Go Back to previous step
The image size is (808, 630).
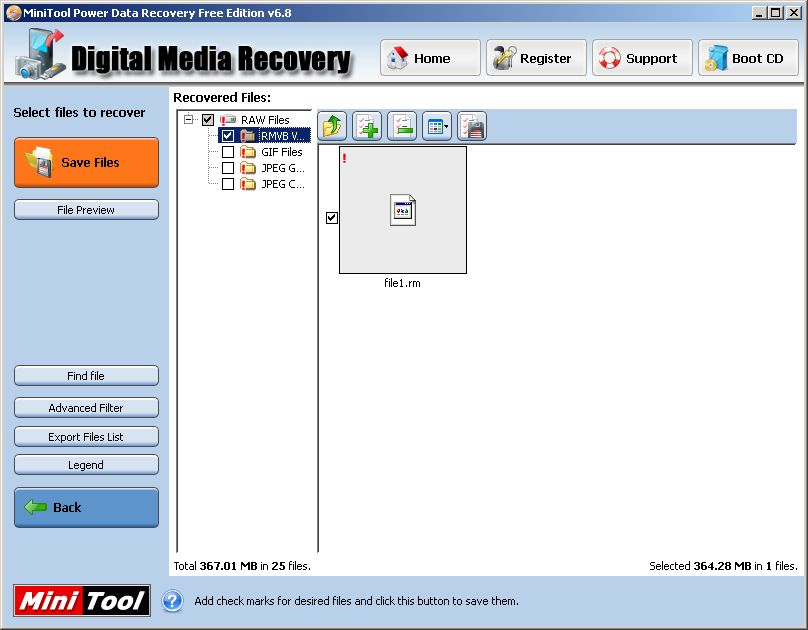click(86, 507)
